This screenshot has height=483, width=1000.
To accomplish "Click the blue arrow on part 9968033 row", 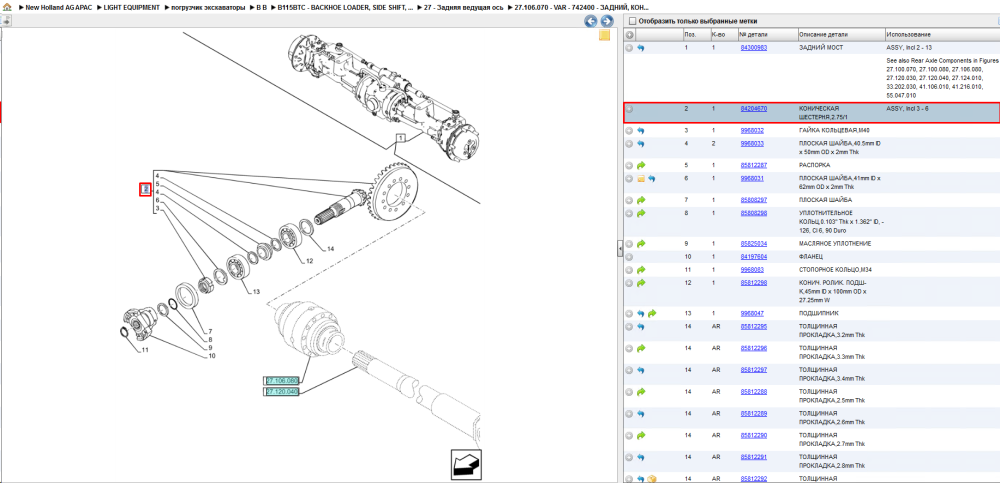I will (x=640, y=144).
